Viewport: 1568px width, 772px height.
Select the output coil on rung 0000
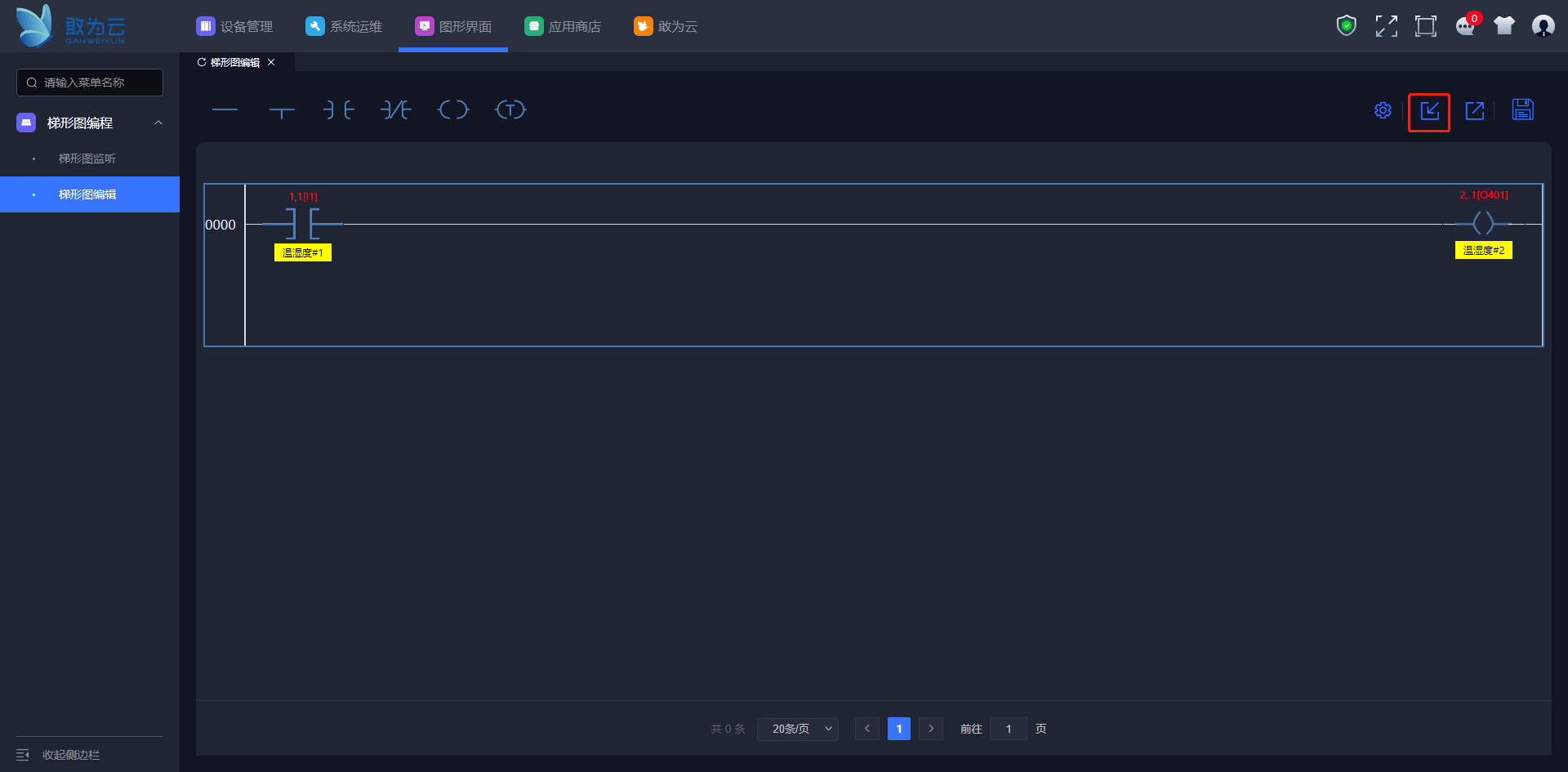click(x=1483, y=223)
